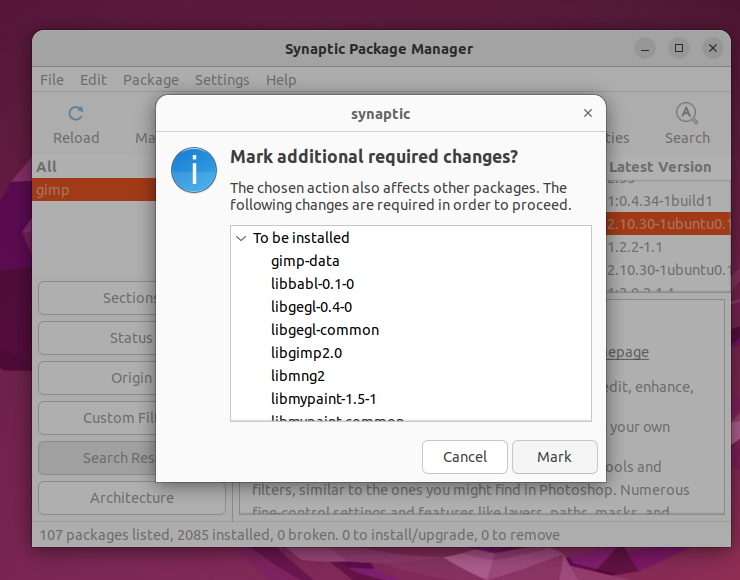Click the Search toolbar icon
Viewport: 740px width, 580px height.
tap(687, 125)
